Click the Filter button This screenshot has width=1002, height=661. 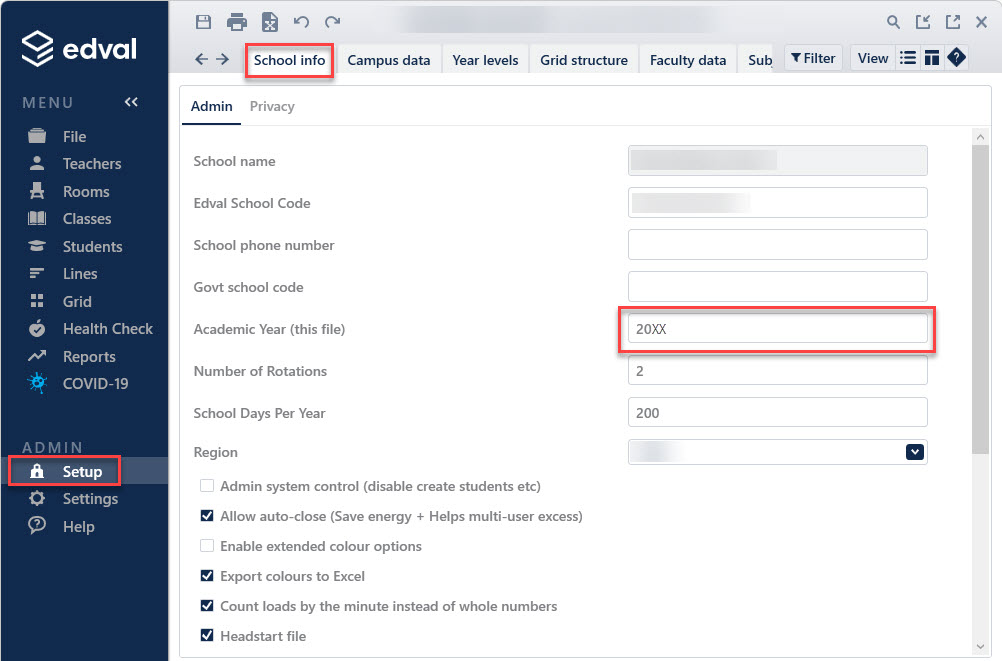point(813,58)
